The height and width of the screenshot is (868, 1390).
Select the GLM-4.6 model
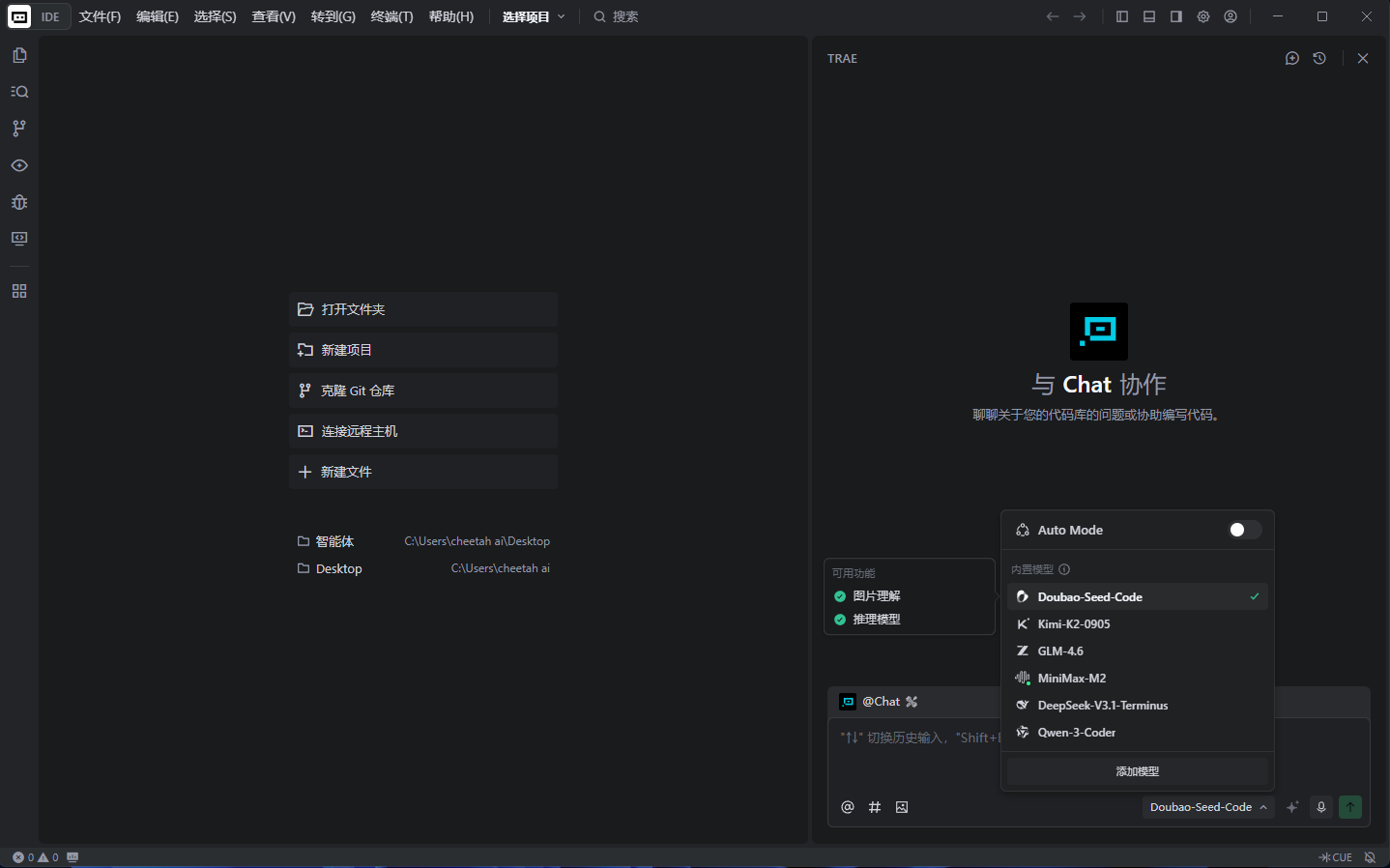[1138, 651]
